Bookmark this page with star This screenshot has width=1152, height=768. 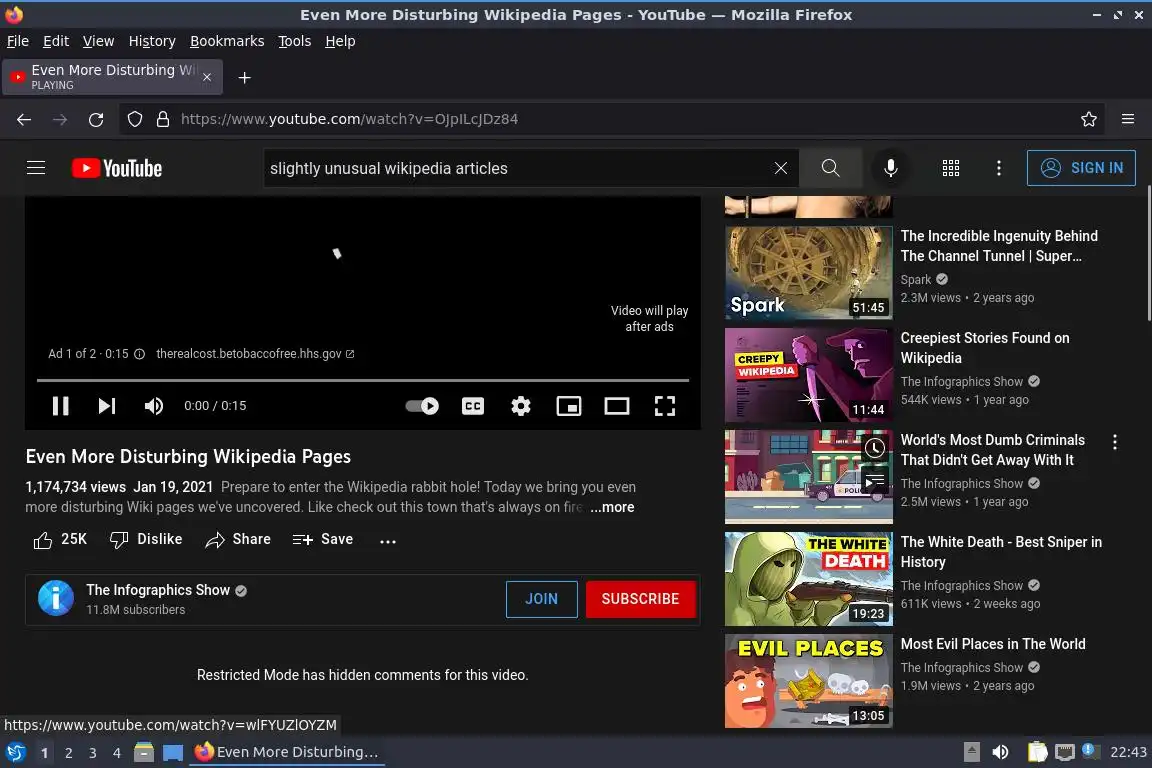click(1089, 119)
